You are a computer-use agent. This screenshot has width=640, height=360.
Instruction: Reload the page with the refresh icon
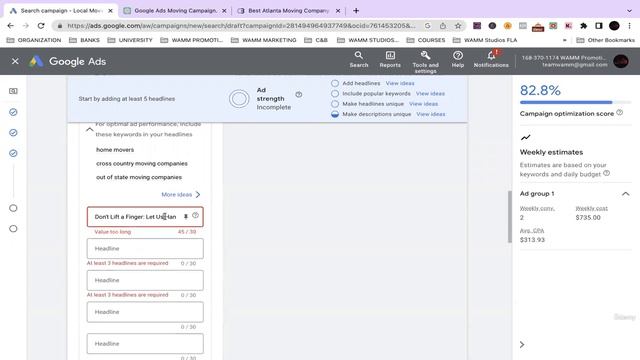(x=41, y=26)
